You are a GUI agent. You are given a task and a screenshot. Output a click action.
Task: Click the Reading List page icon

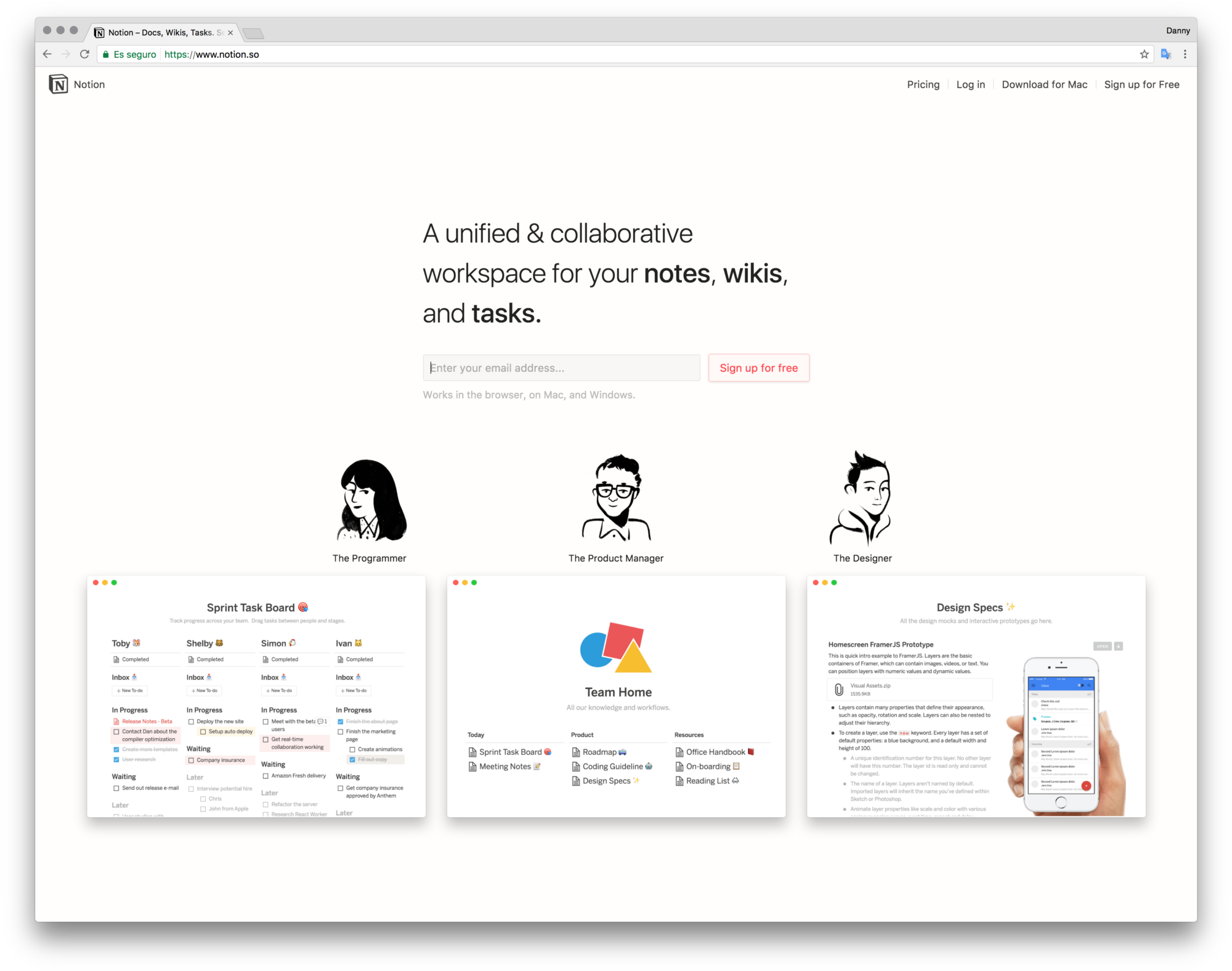tap(679, 781)
